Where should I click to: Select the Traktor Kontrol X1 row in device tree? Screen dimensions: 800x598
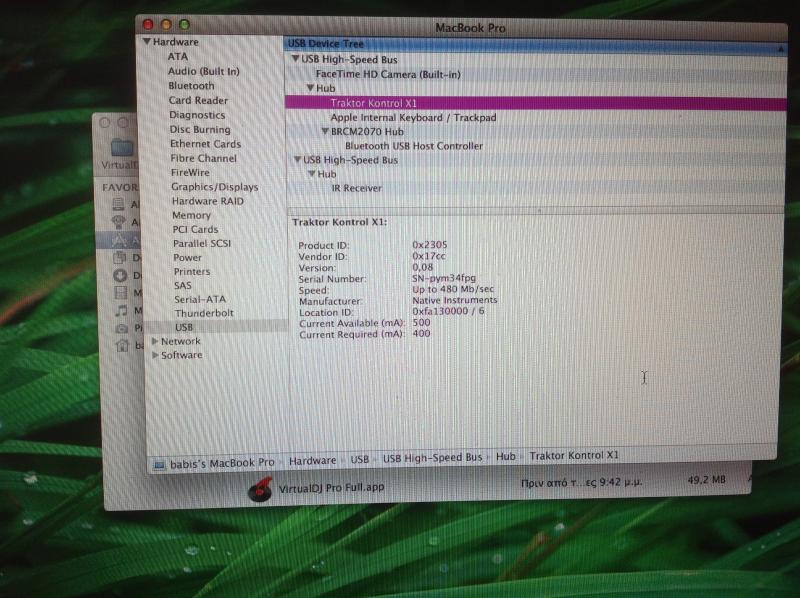point(536,103)
